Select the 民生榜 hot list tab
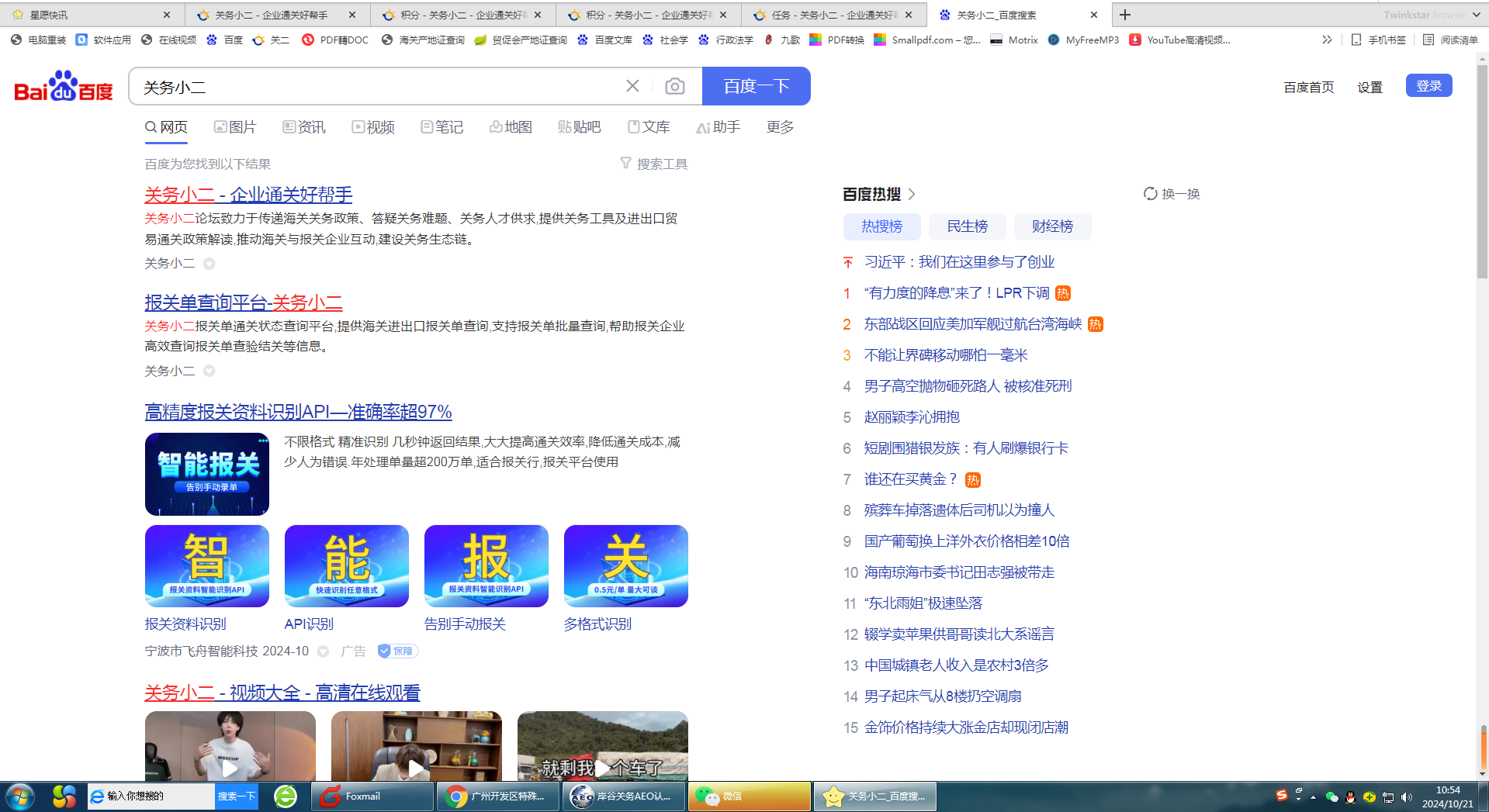 click(968, 226)
